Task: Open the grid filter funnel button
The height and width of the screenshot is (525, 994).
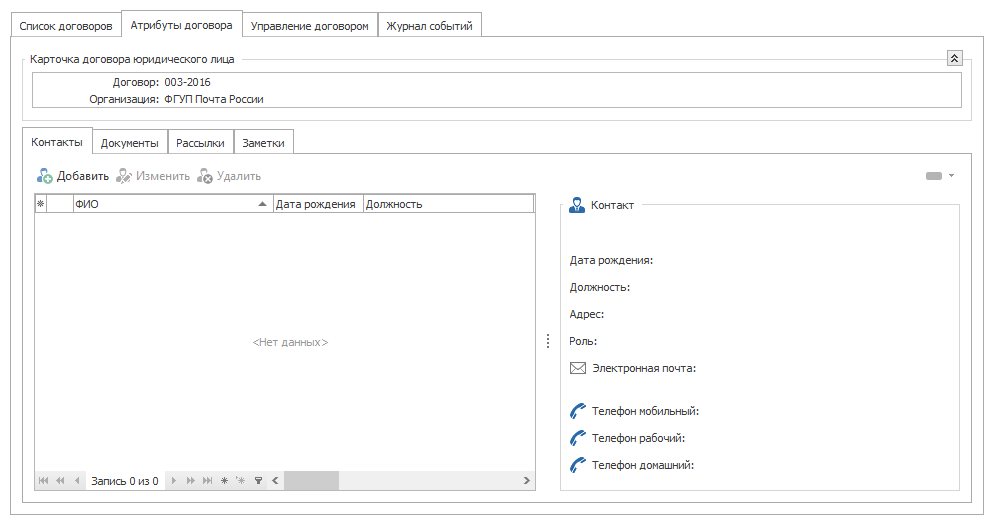Action: (259, 481)
